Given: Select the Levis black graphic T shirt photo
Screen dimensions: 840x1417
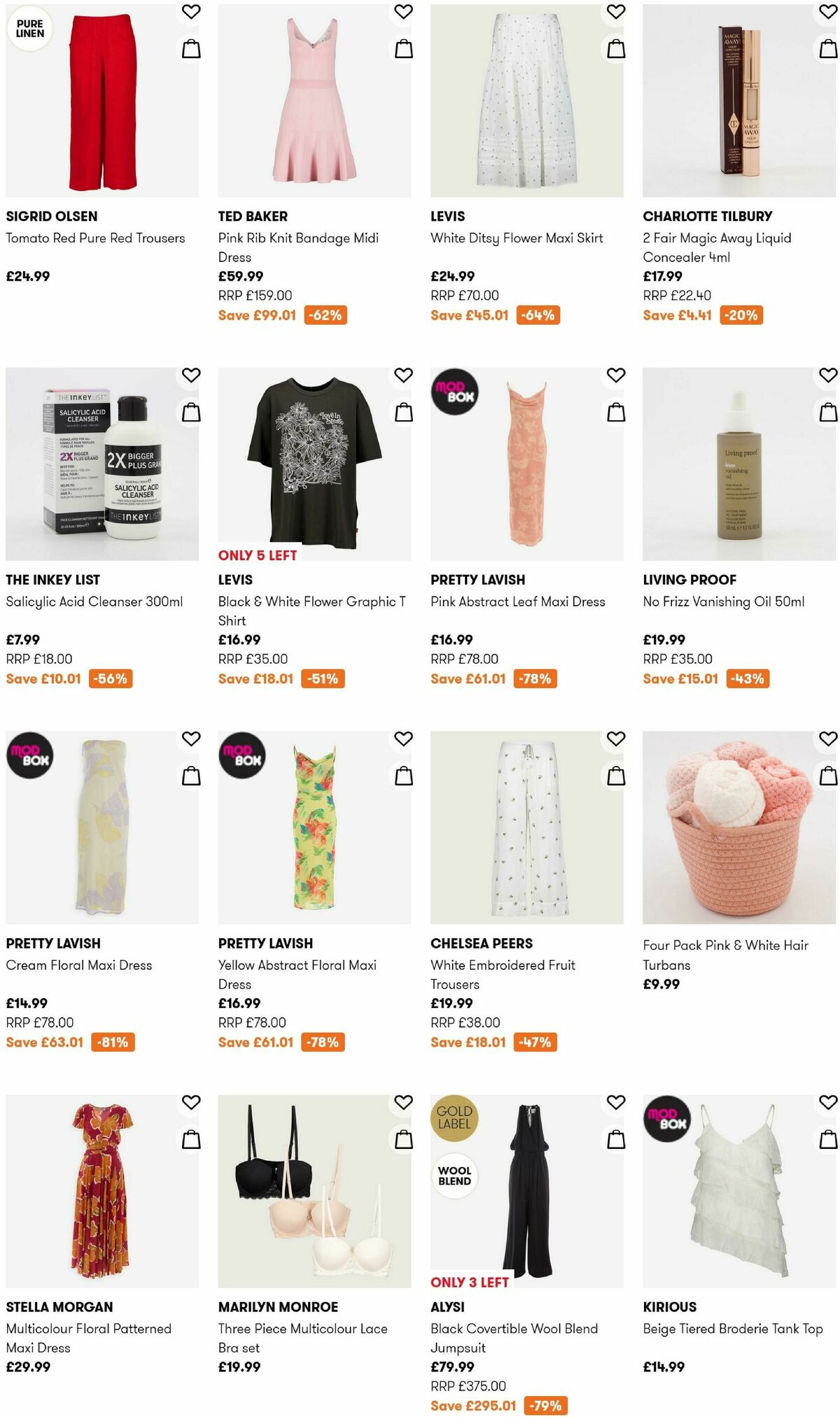Looking at the screenshot, I should (x=315, y=462).
